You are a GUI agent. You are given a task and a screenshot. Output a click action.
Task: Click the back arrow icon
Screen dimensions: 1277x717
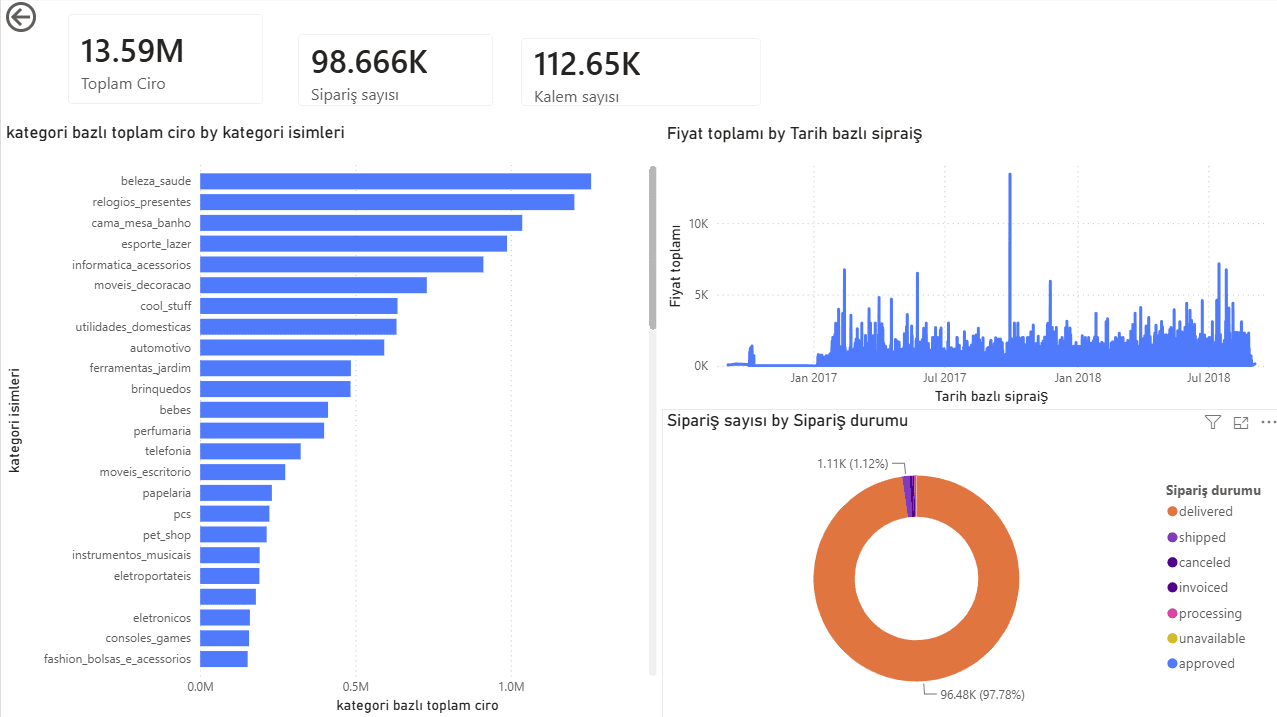click(x=20, y=17)
